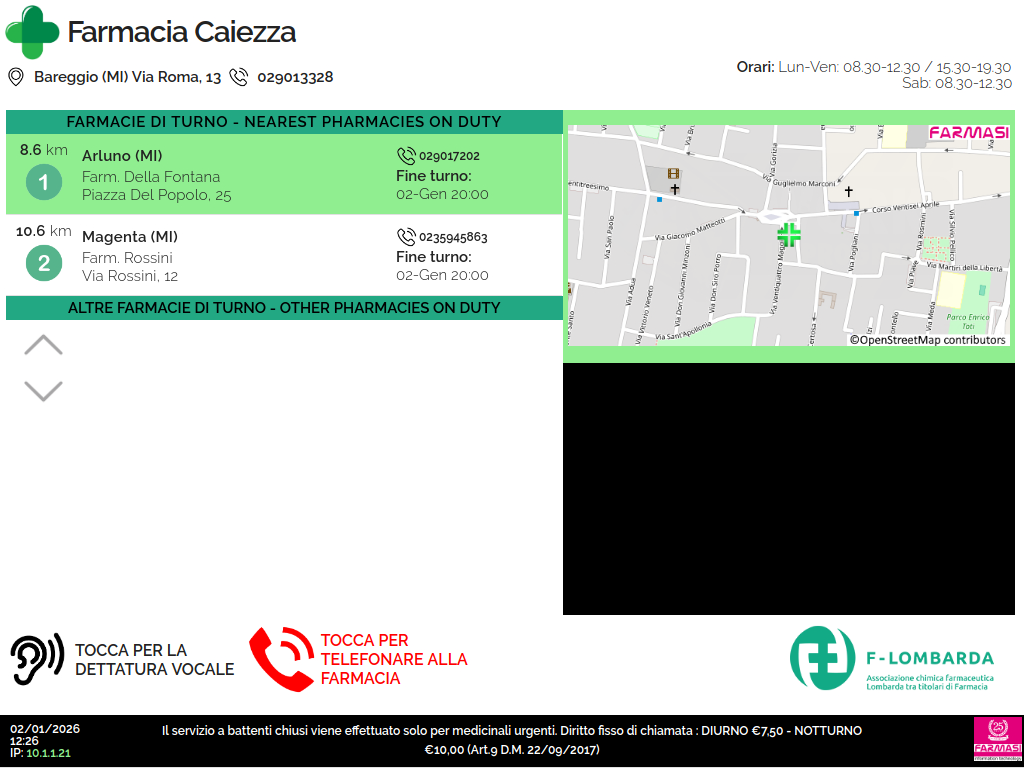The image size is (1024, 768).
Task: Tap phone icon for Arluno pharmacy 029017202
Action: click(406, 156)
